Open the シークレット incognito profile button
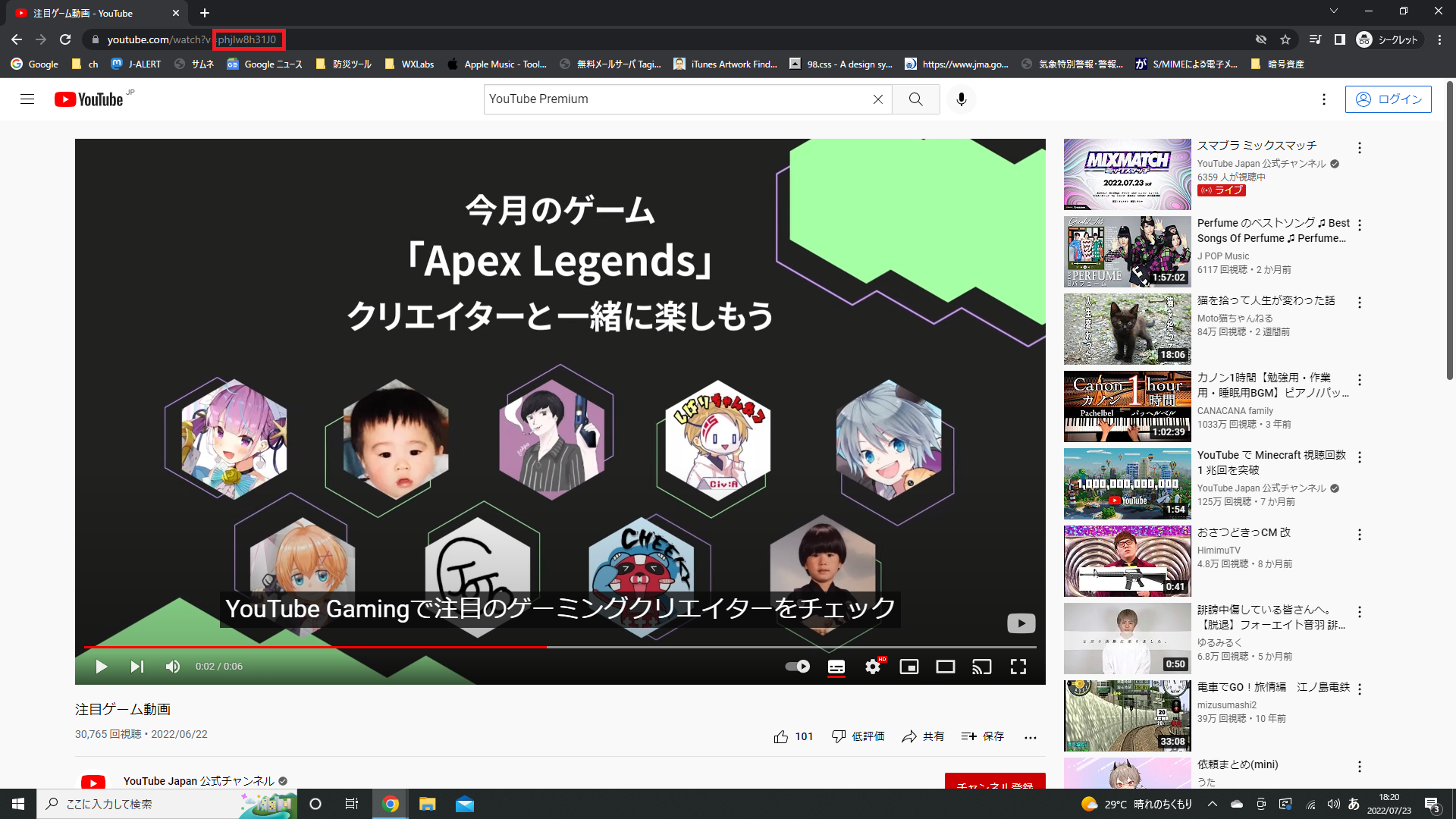 coord(1388,39)
